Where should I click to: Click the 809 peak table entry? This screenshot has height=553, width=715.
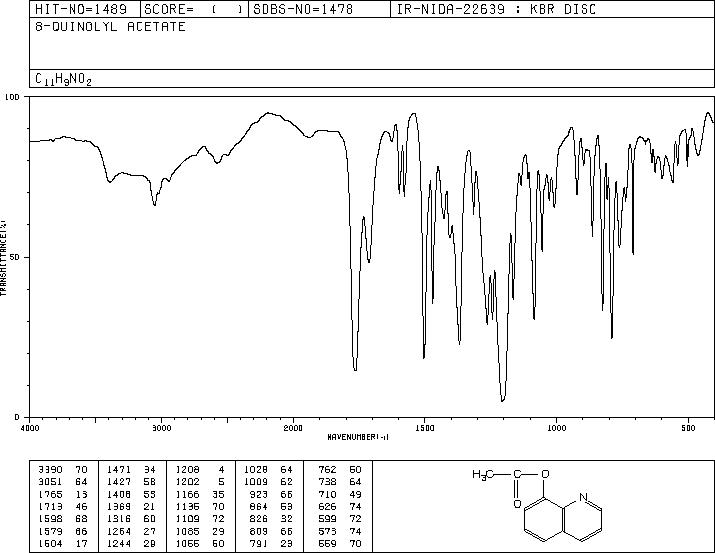point(272,531)
